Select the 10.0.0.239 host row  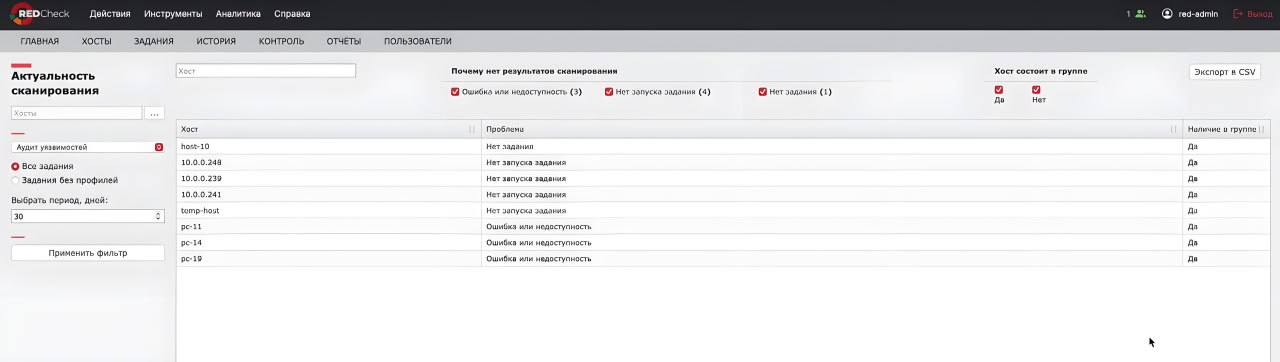point(724,178)
